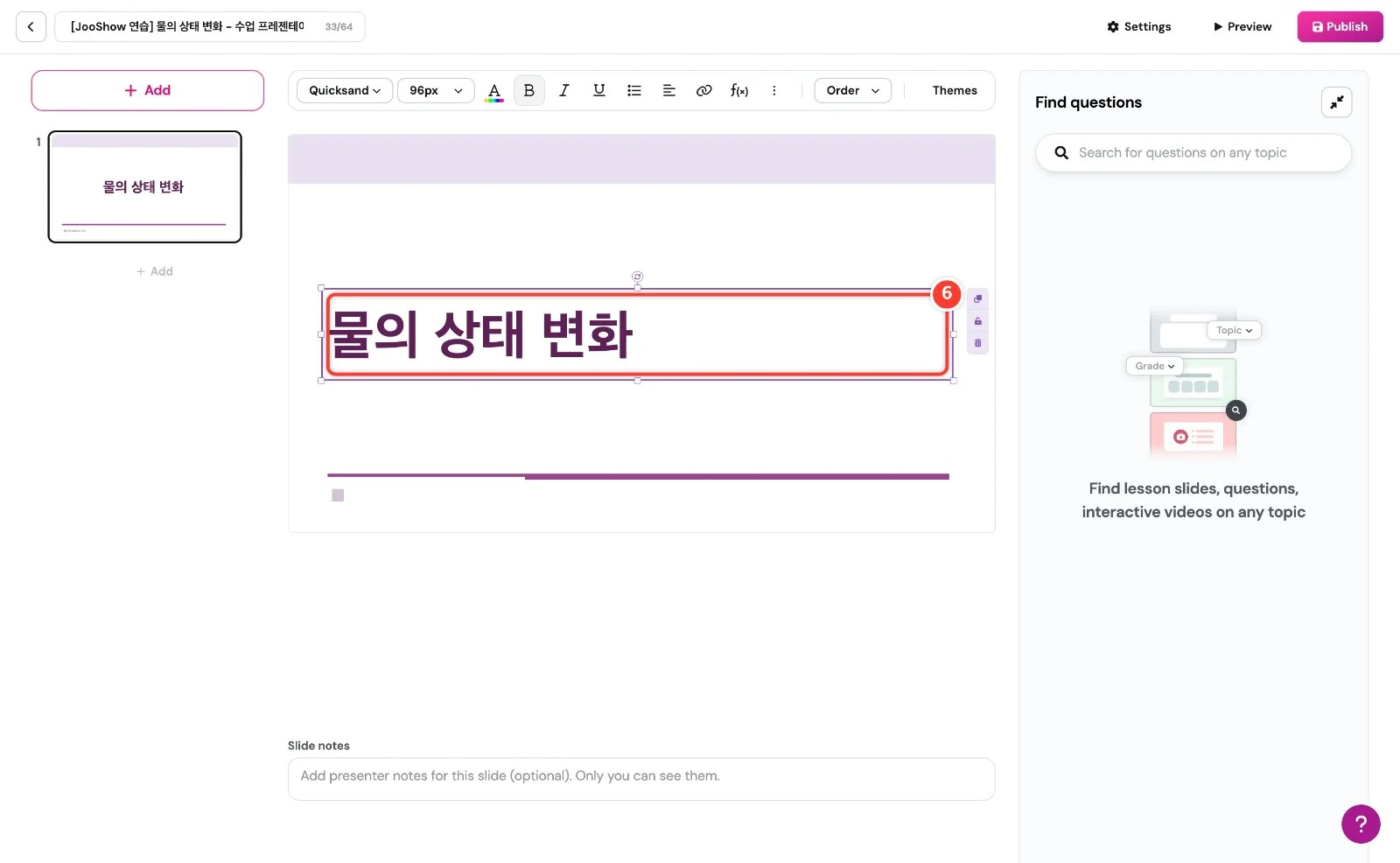Preview the presentation
Image resolution: width=1400 pixels, height=863 pixels.
(x=1242, y=27)
